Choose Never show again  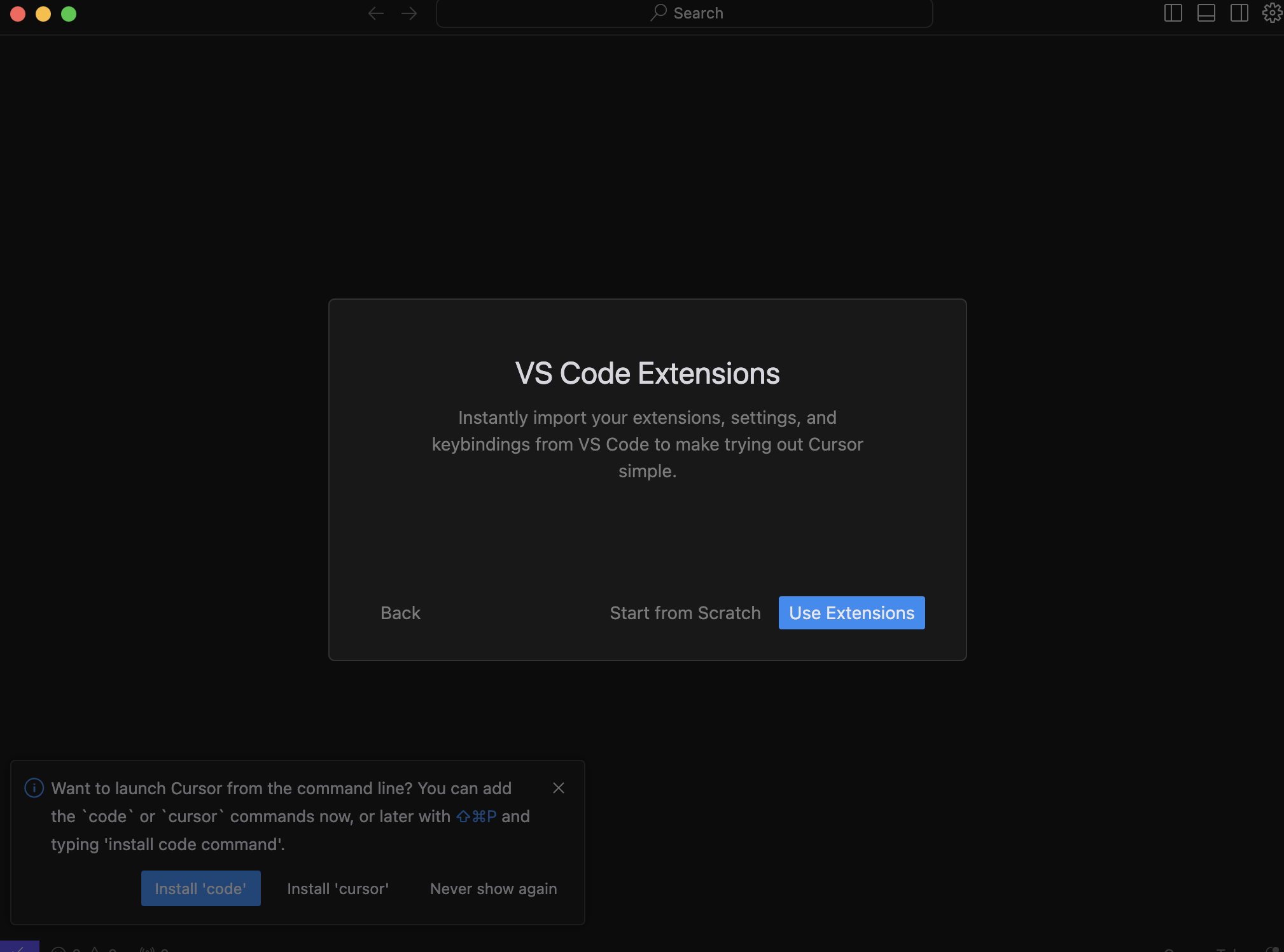(493, 888)
